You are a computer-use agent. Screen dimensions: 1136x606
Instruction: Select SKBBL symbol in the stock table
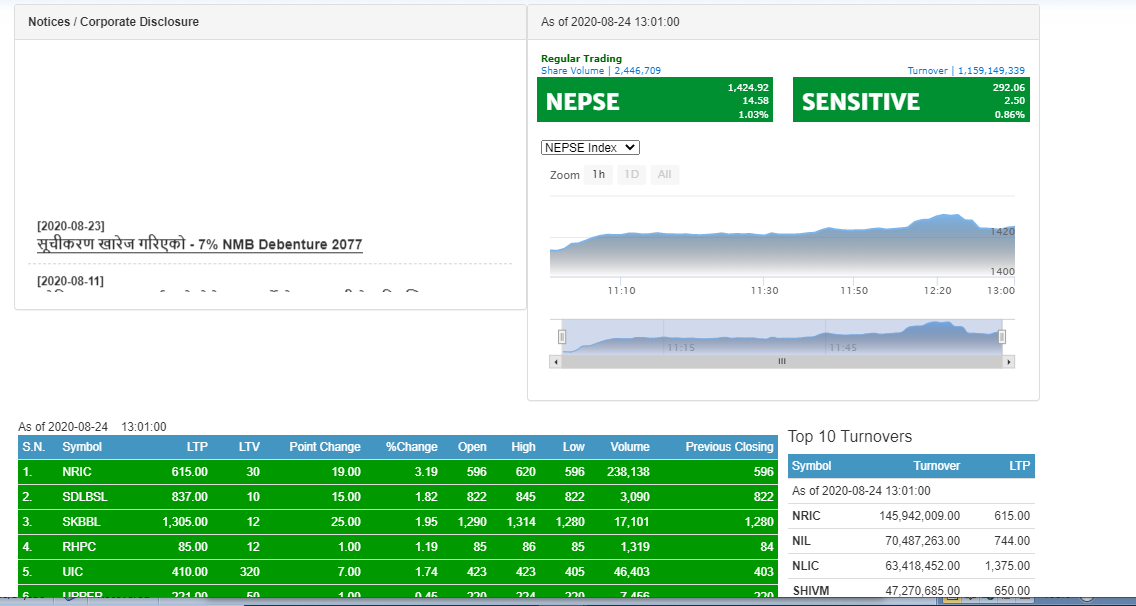point(81,521)
